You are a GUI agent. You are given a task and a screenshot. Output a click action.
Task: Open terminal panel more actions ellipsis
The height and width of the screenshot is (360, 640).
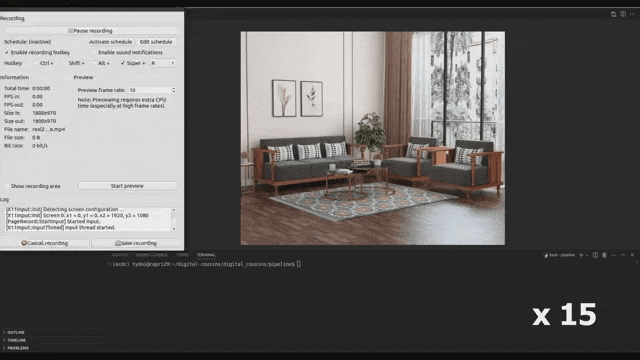click(613, 255)
